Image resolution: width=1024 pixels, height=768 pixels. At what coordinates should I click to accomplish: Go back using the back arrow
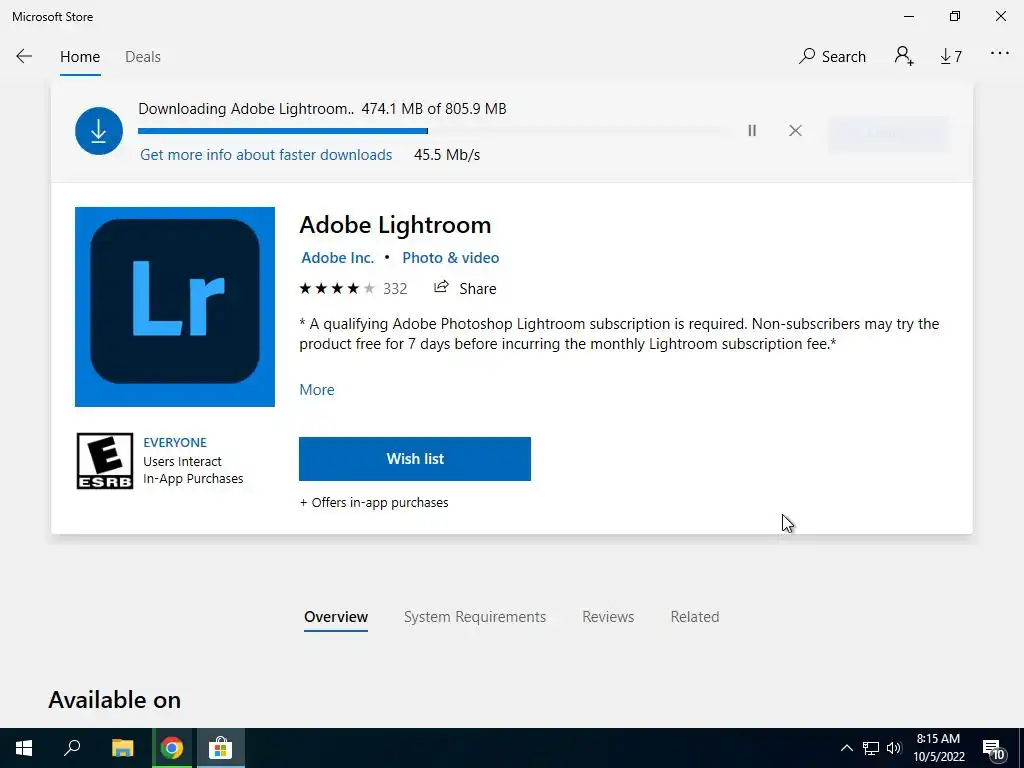point(24,56)
